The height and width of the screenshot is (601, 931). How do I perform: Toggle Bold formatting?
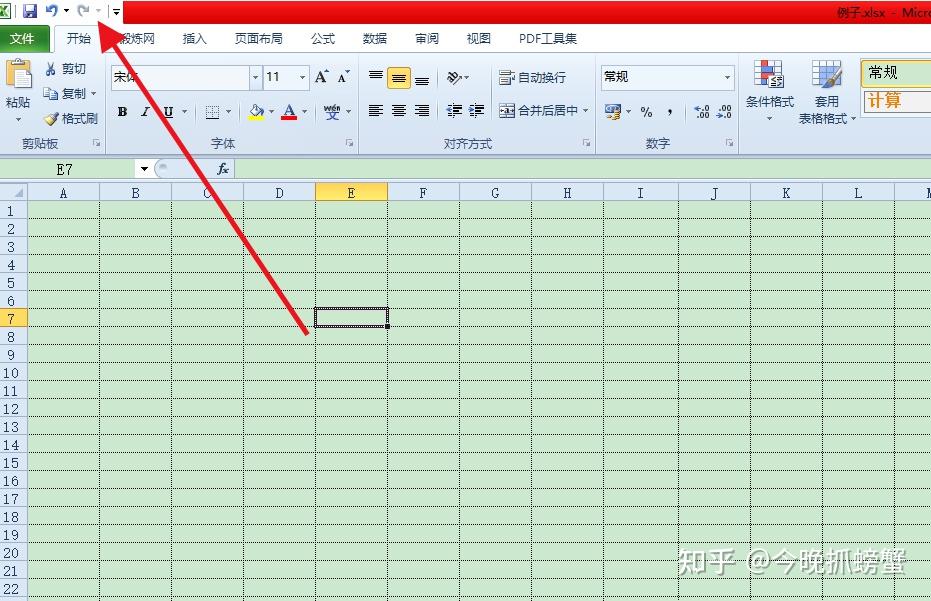click(122, 111)
